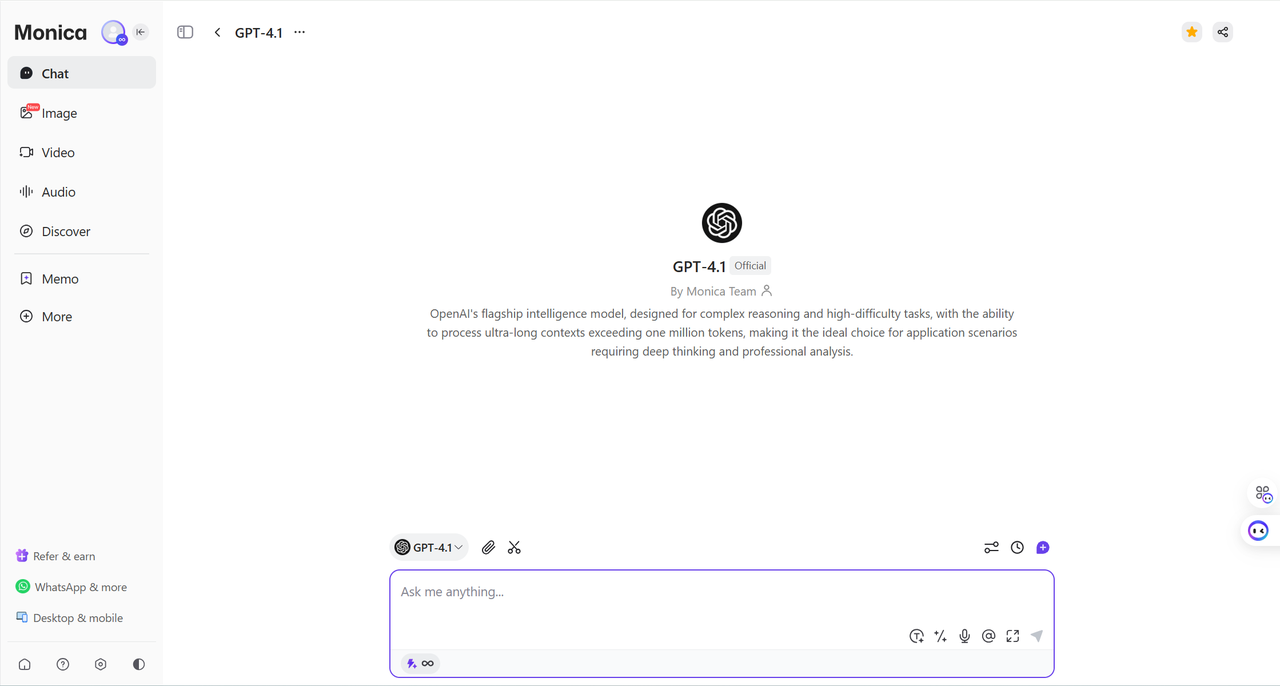Click the send arrow button
The width and height of the screenshot is (1280, 686).
tap(1037, 636)
